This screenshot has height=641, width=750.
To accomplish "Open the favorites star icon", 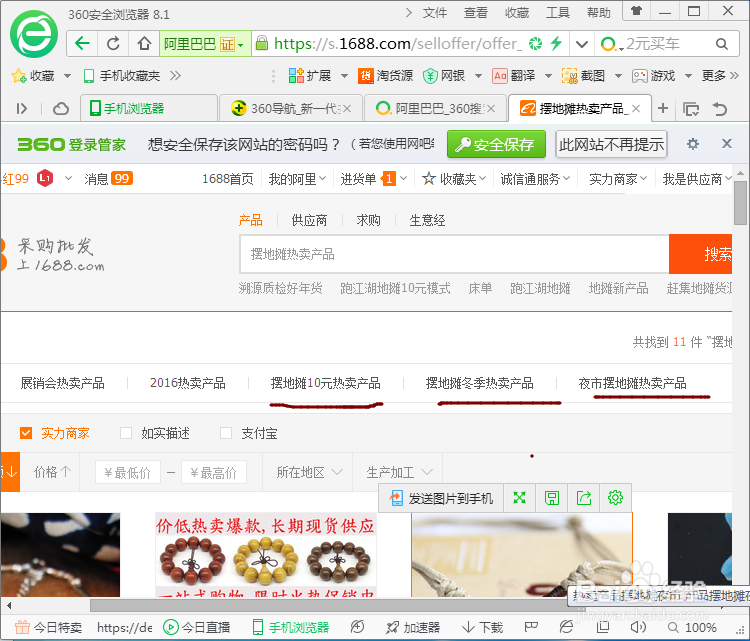I will (x=19, y=76).
